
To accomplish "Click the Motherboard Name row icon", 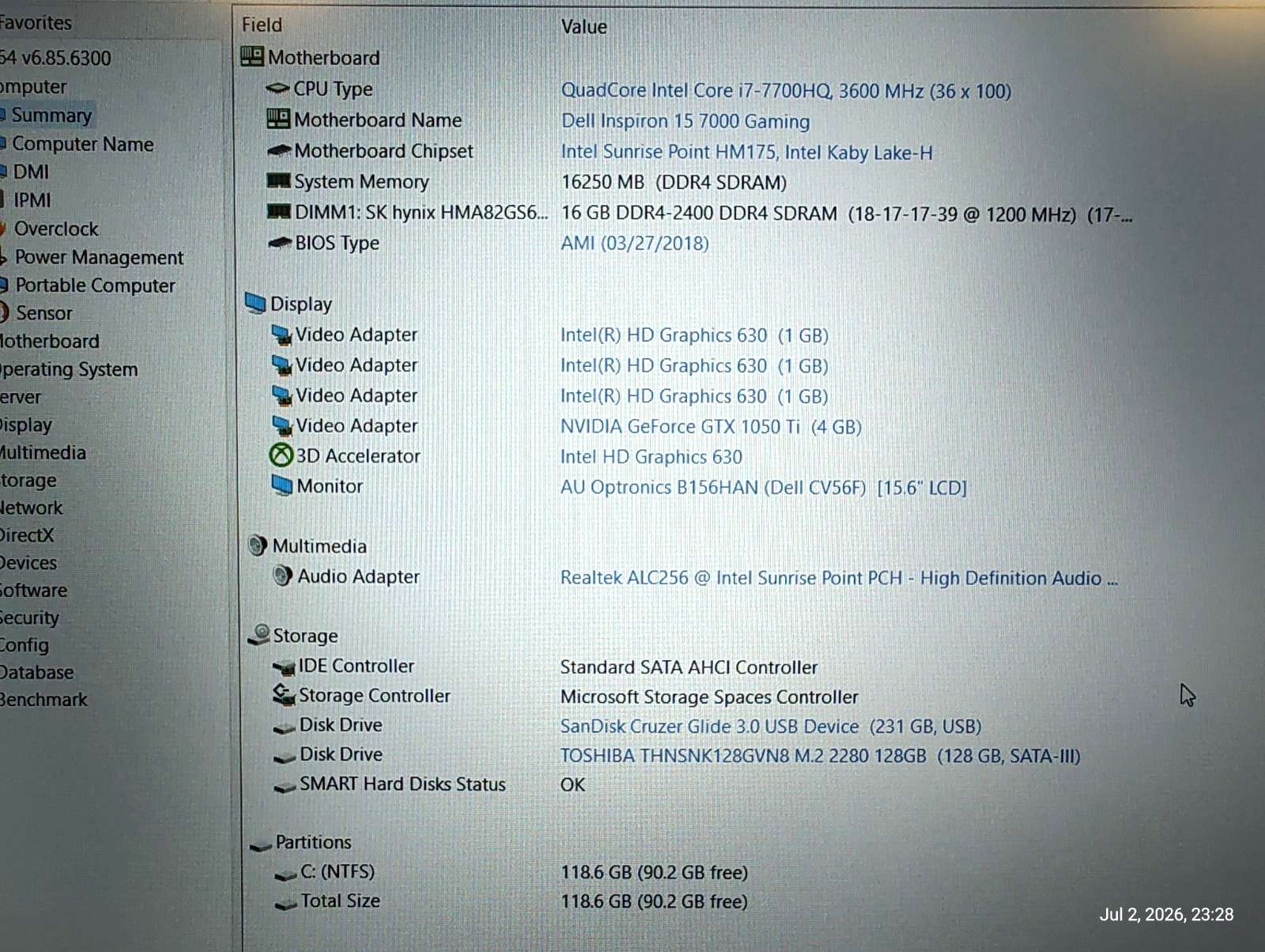I will coord(278,119).
